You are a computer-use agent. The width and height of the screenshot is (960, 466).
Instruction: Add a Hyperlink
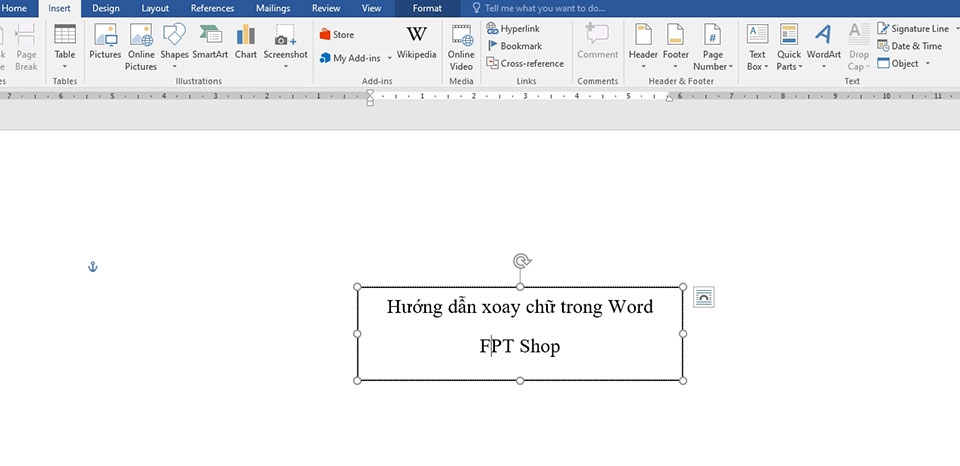513,29
